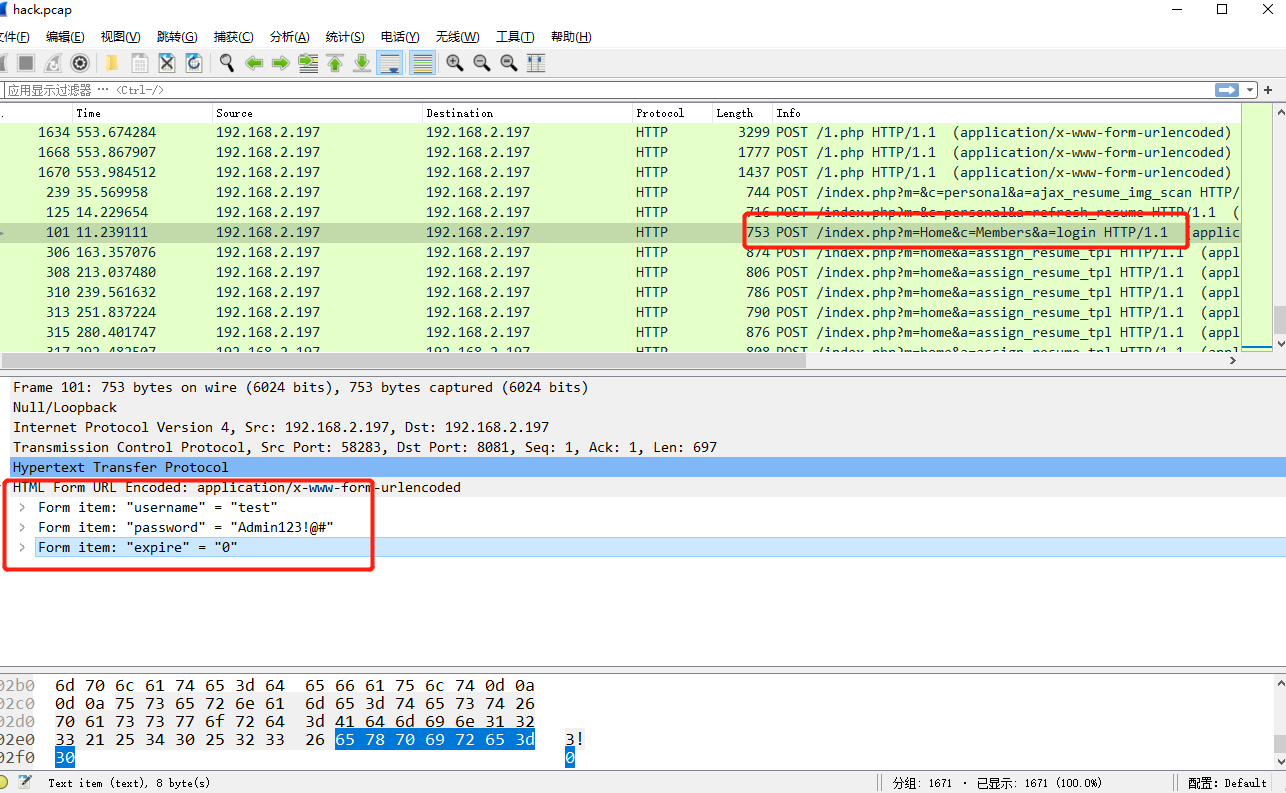The width and height of the screenshot is (1286, 793).
Task: Open the 电话(Y) menu
Action: tap(401, 37)
